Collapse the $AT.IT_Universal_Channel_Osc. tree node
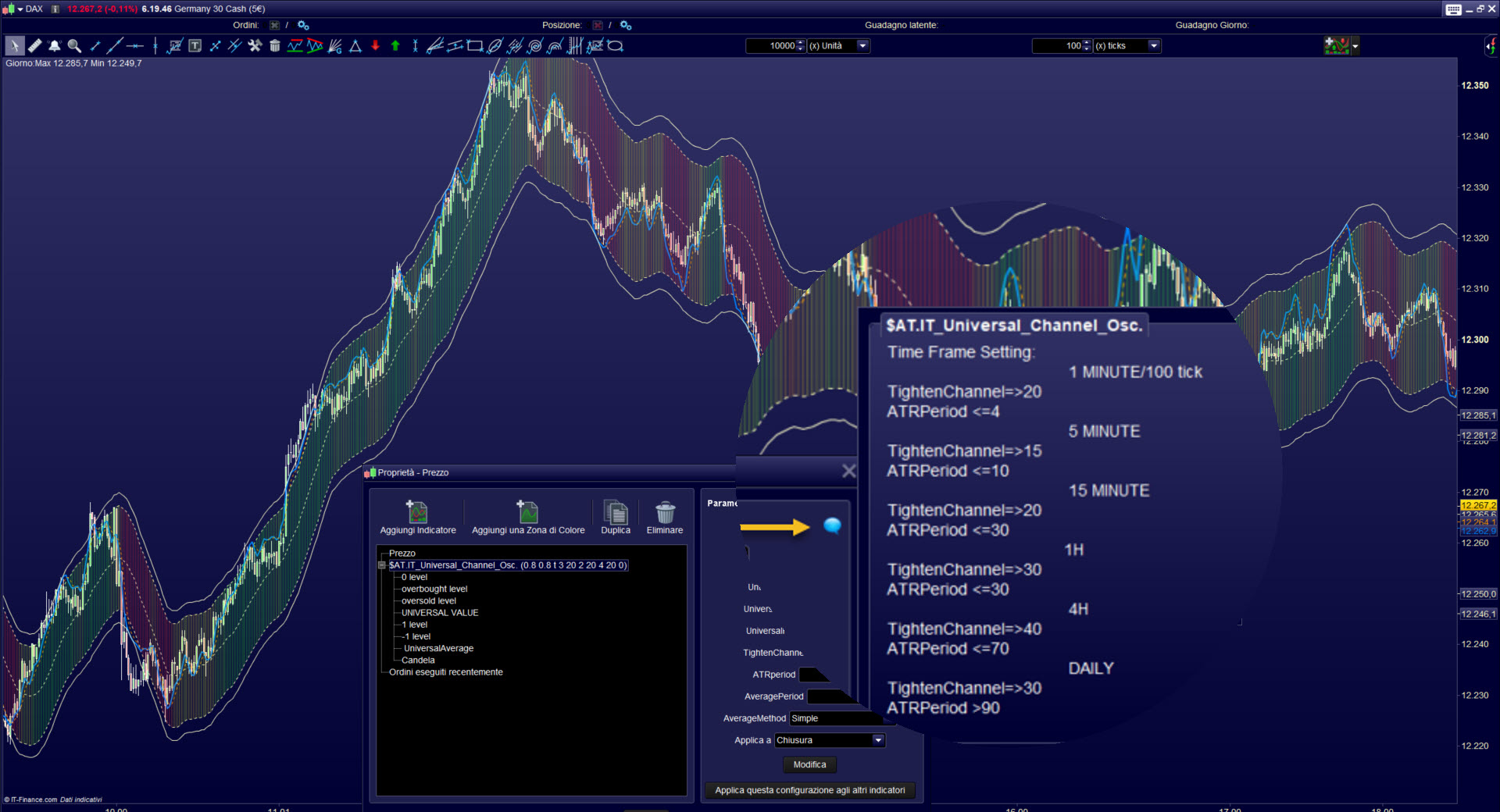This screenshot has height=812, width=1500. 382,565
